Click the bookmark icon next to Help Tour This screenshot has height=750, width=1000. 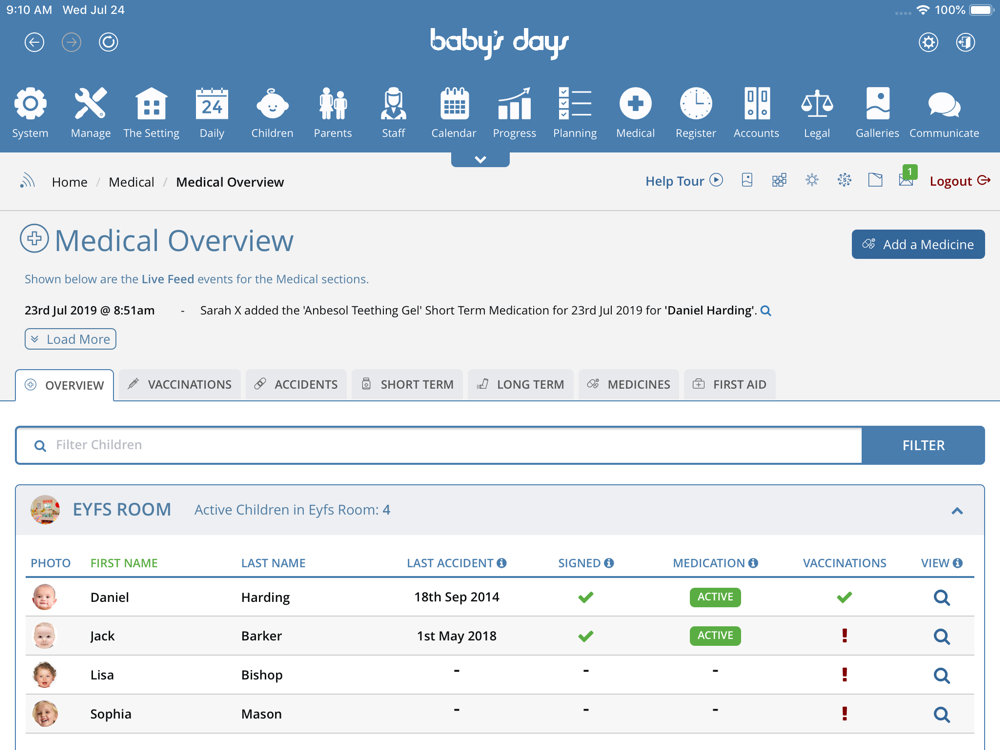[747, 180]
